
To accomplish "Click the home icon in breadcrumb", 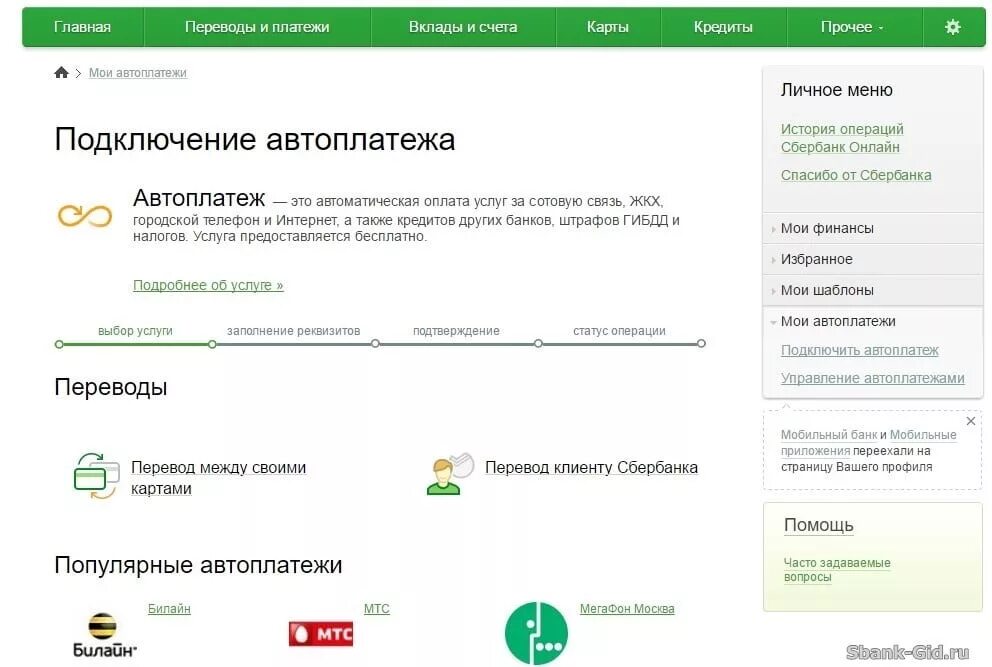I will [61, 73].
